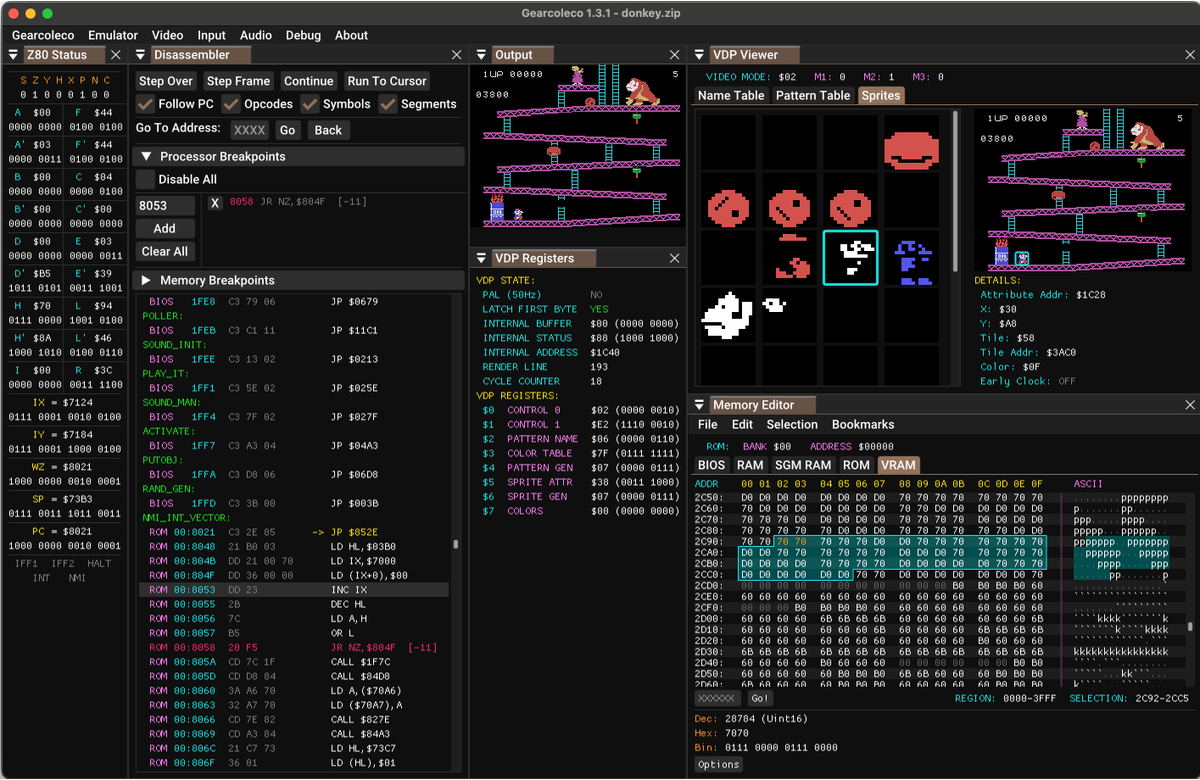Select the INC IX disassembly line
1200x780 pixels.
point(294,590)
